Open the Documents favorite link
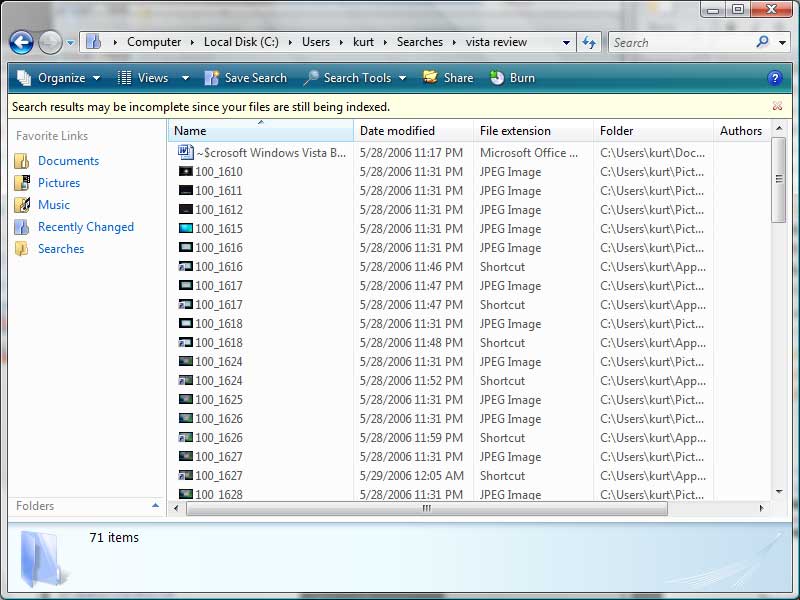Viewport: 800px width, 600px height. [68, 160]
